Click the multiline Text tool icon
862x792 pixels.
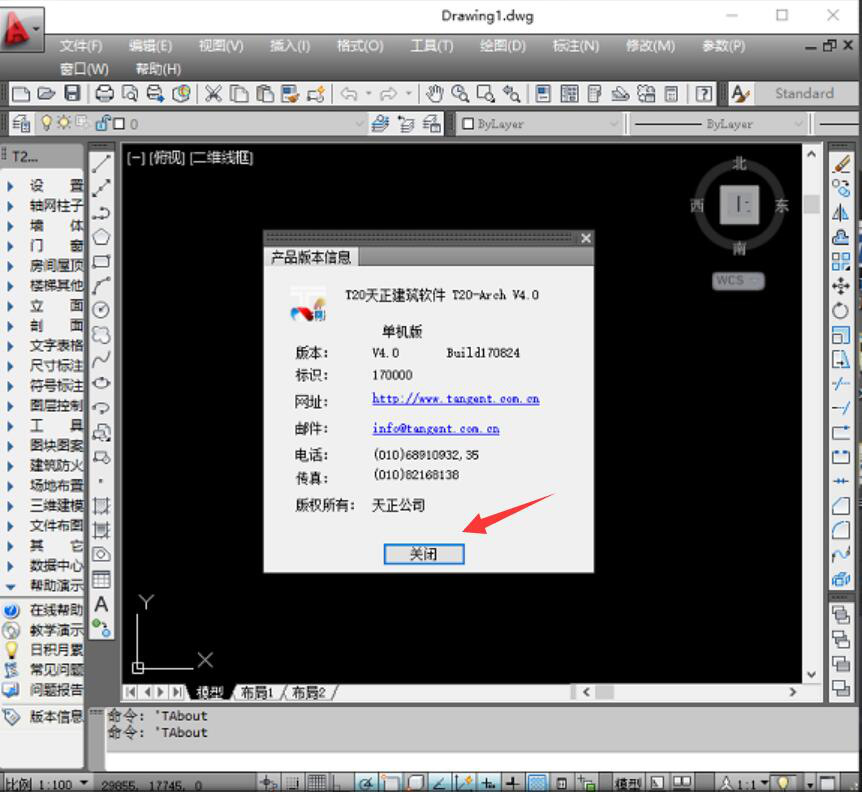(x=101, y=604)
